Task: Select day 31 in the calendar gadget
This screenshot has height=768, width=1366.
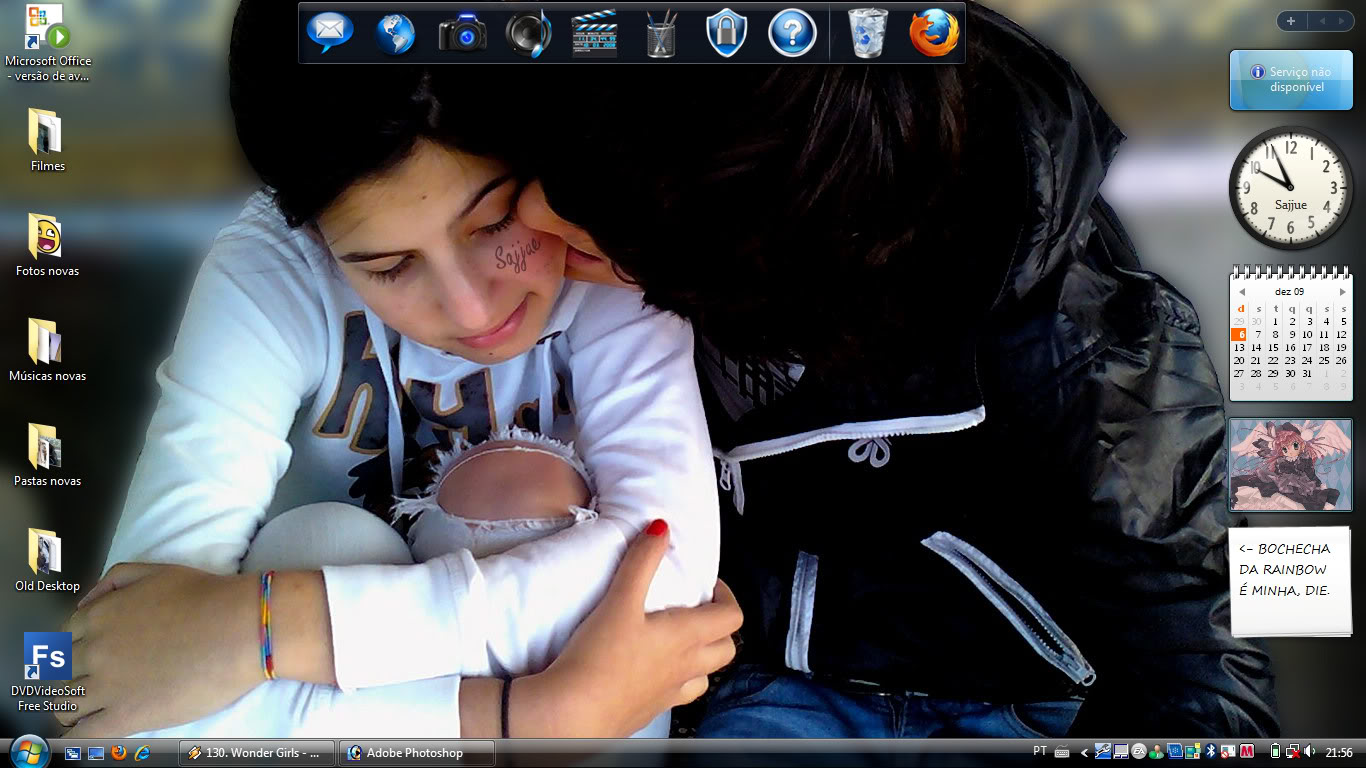Action: [x=1307, y=374]
